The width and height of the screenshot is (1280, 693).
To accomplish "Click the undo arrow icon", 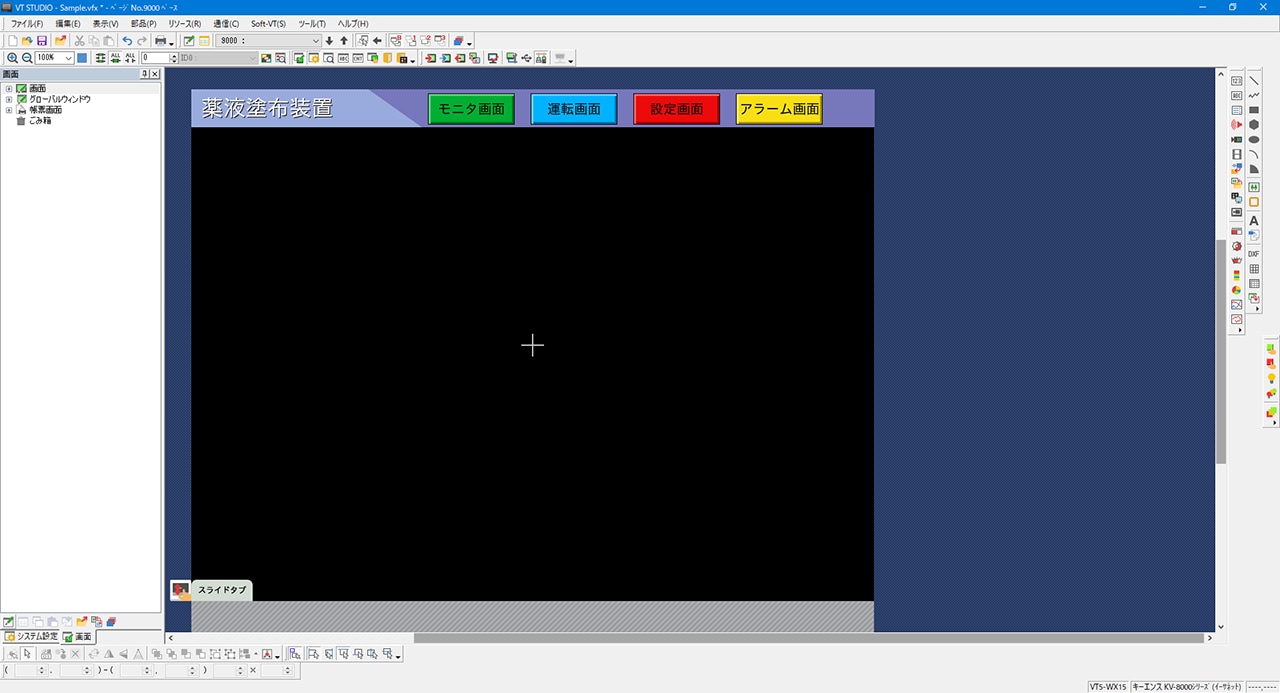I will point(127,41).
